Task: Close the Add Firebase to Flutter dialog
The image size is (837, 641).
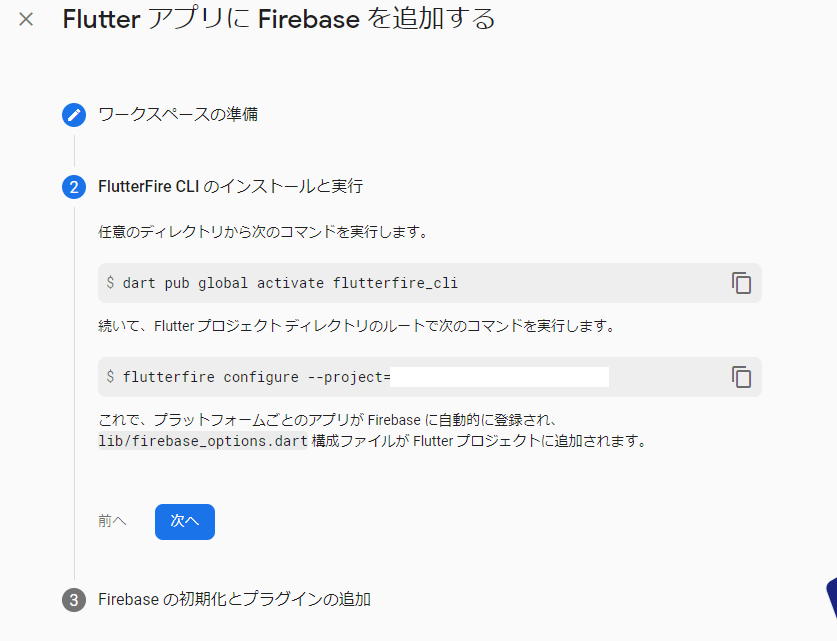Action: click(x=26, y=19)
